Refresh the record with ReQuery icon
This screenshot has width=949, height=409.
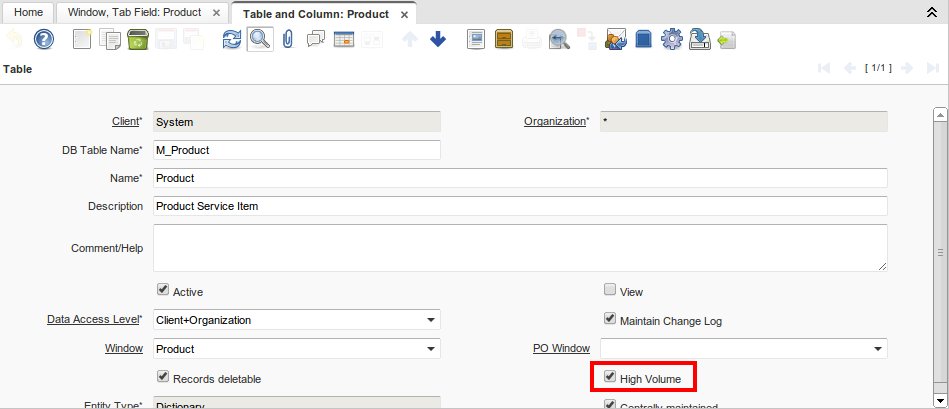coord(232,39)
